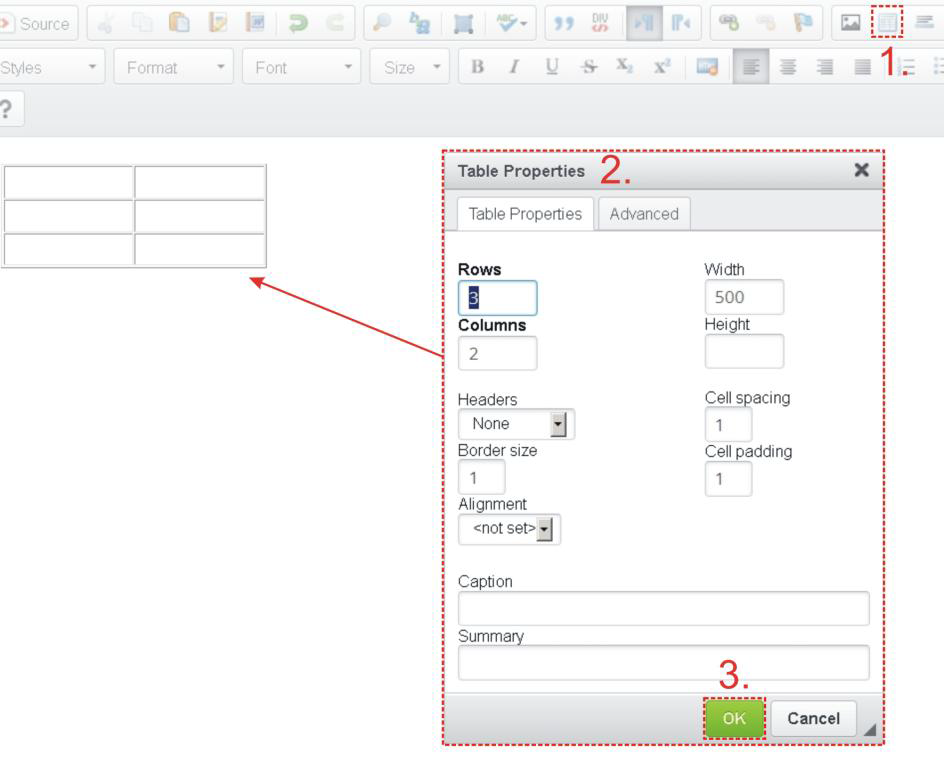Open the Alignment dropdown showing not set
Screen dimensions: 944x757
(508, 529)
